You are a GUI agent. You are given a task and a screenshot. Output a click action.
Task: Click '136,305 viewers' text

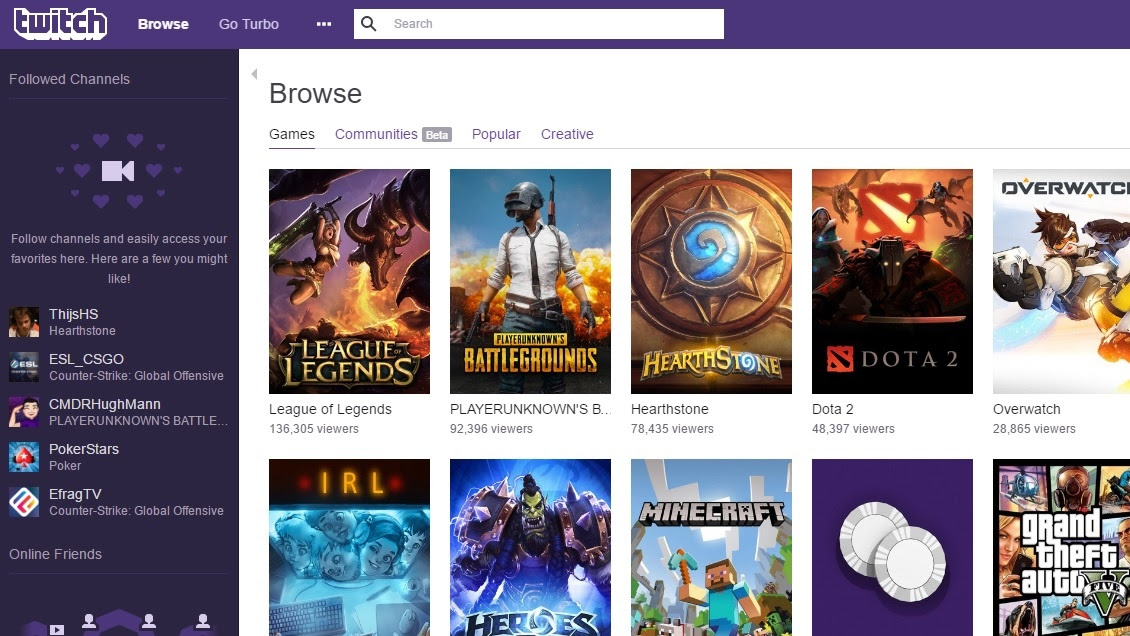pyautogui.click(x=313, y=429)
